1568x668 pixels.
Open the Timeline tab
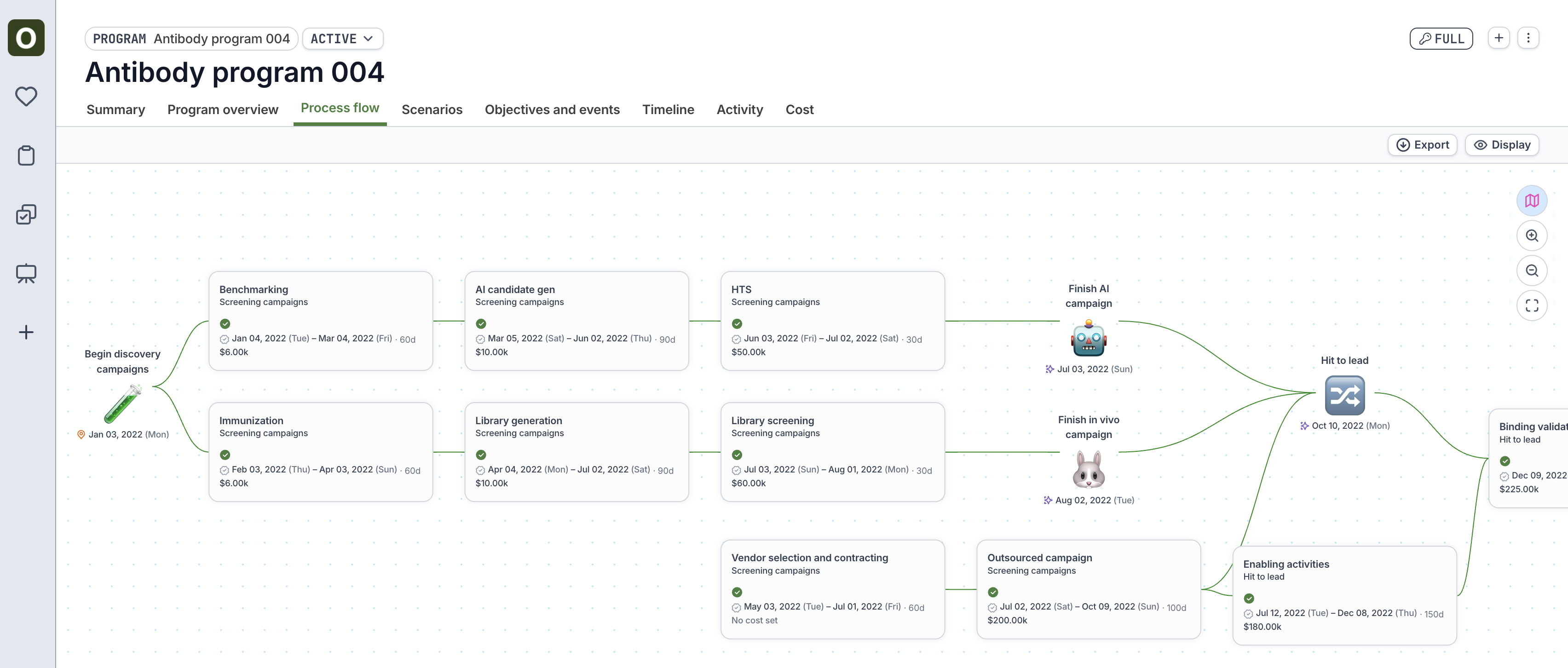click(668, 109)
